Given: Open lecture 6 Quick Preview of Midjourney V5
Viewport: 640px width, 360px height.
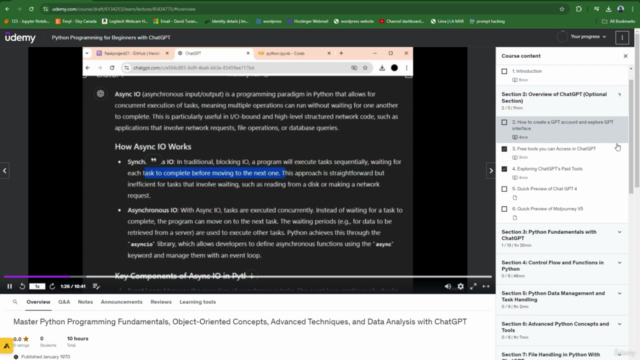Looking at the screenshot, I should tap(547, 209).
